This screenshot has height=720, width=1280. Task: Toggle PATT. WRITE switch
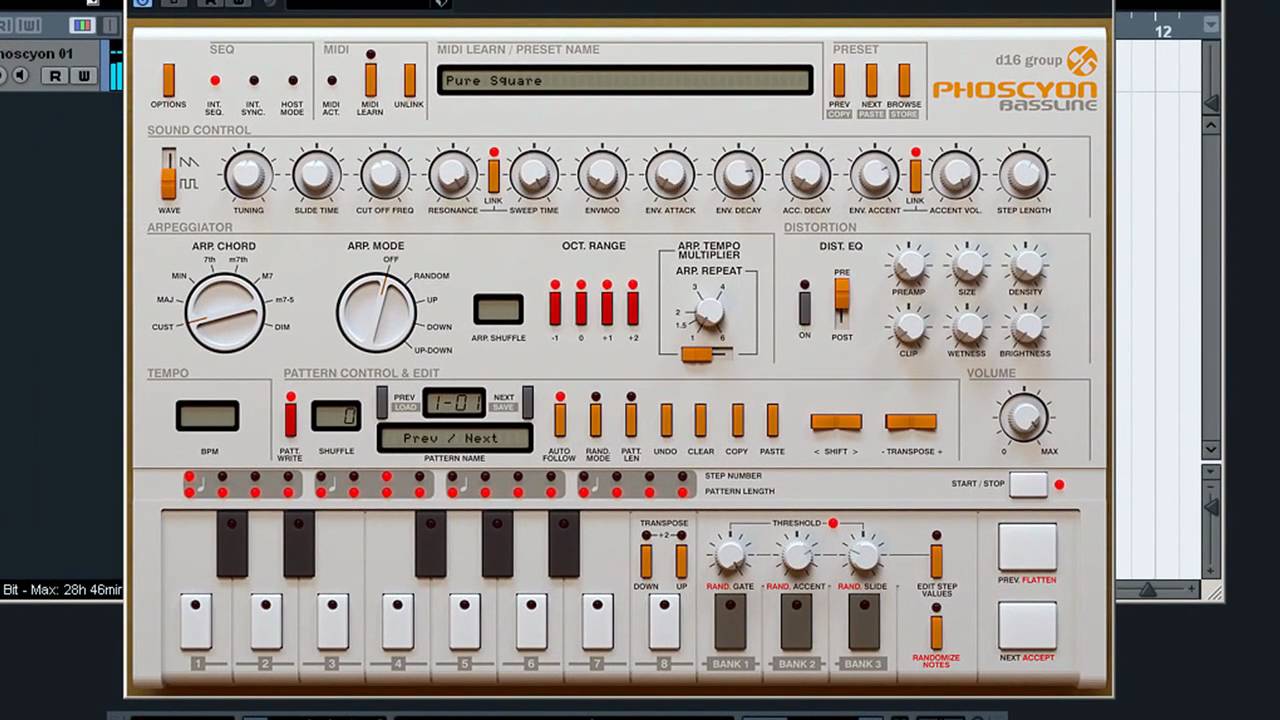coord(290,420)
